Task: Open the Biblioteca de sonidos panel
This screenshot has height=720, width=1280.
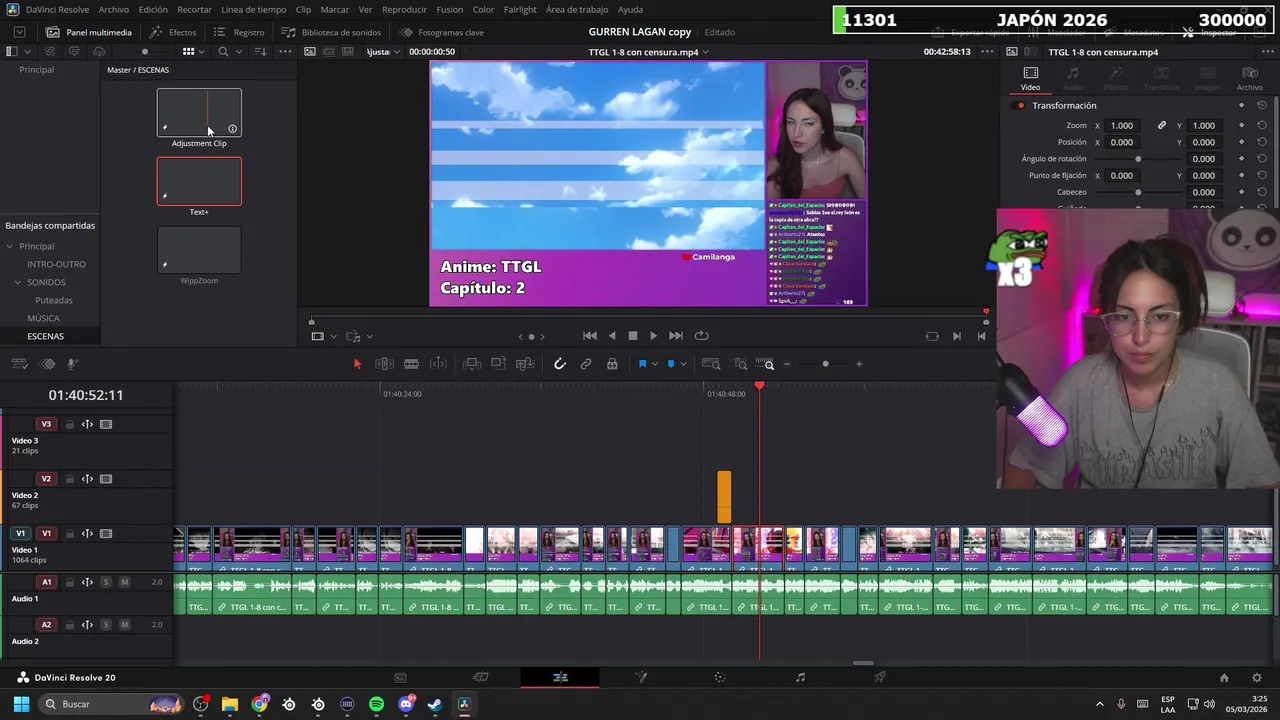Action: click(x=331, y=32)
